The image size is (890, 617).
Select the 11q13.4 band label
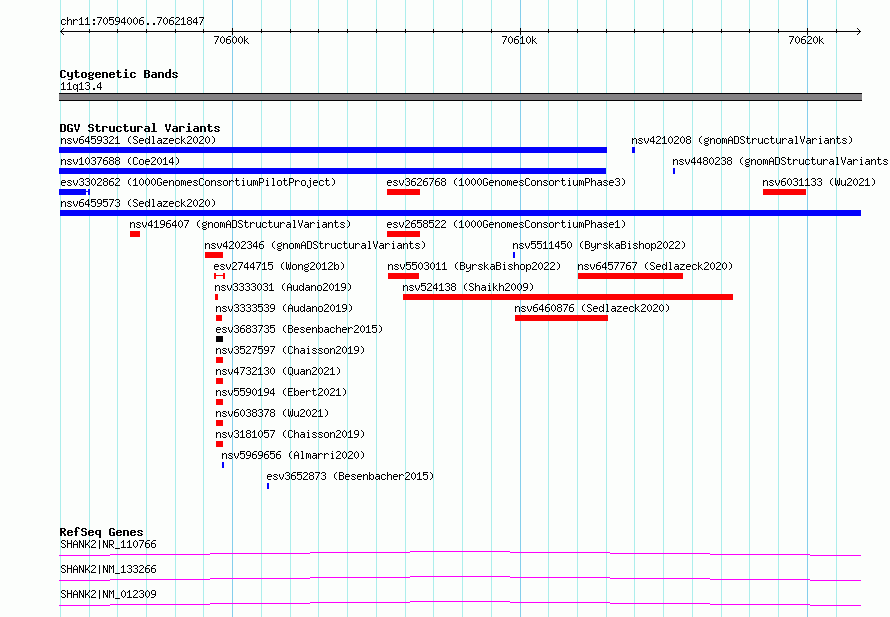[81, 86]
